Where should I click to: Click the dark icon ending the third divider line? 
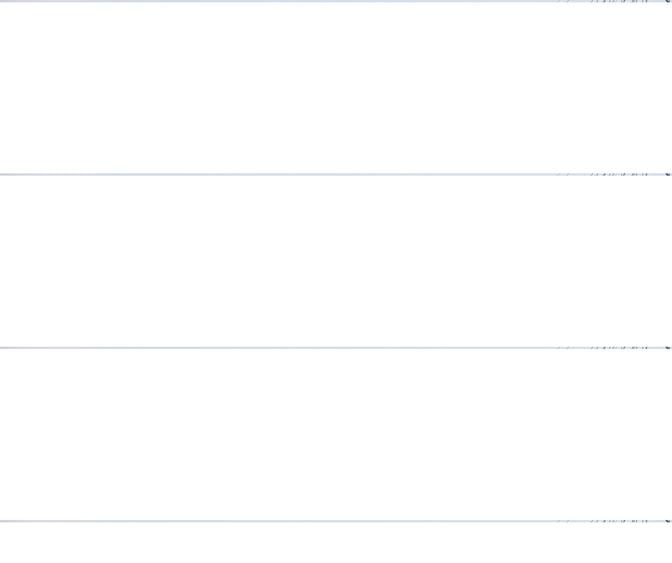click(668, 348)
